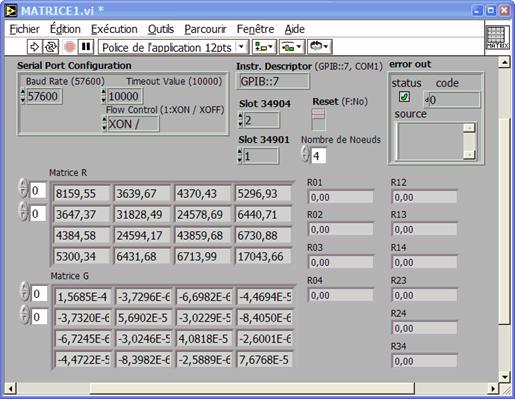The width and height of the screenshot is (515, 399).
Task: Open the Édition menu
Action: tap(65, 29)
